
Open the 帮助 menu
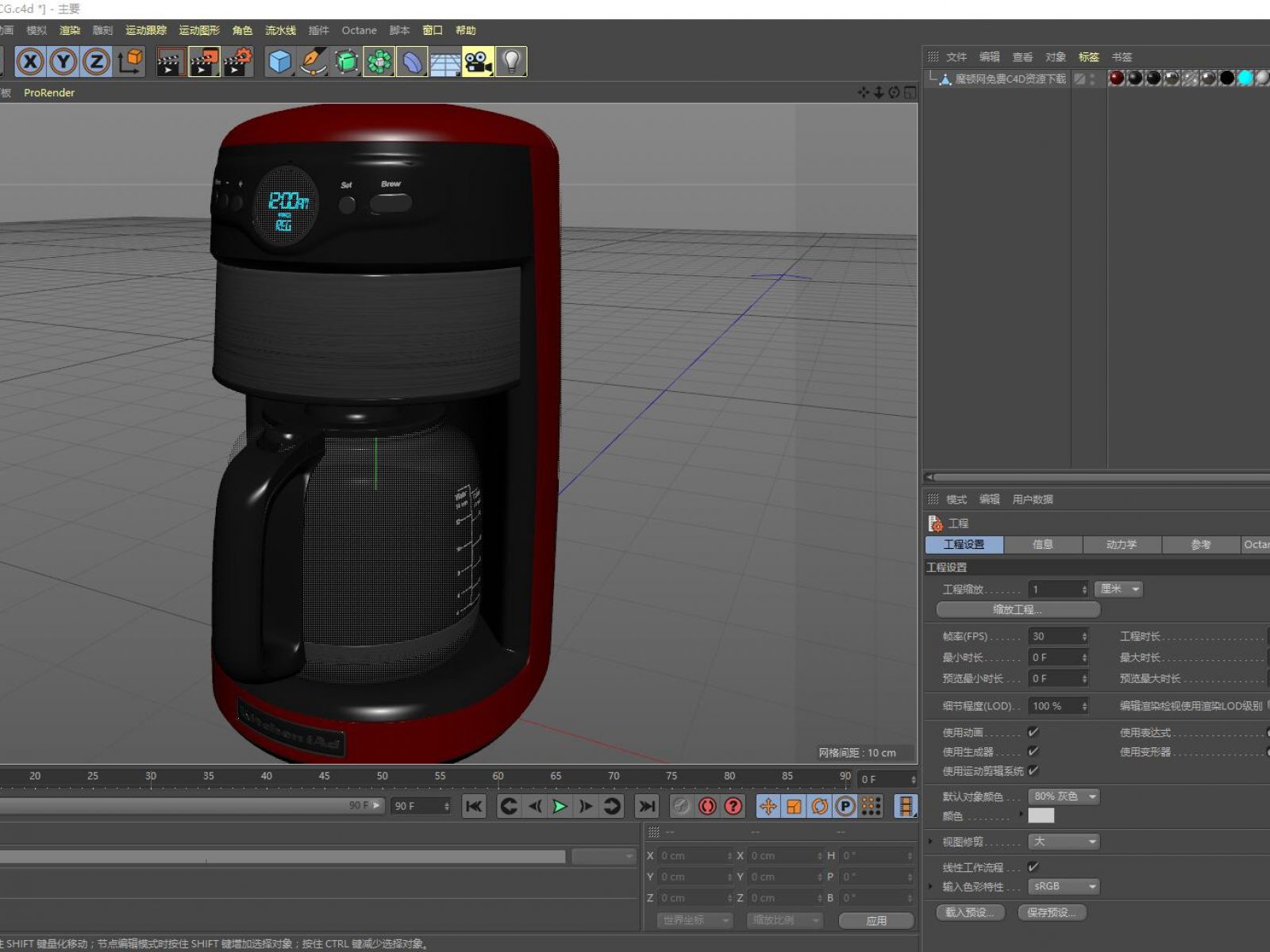tap(466, 30)
